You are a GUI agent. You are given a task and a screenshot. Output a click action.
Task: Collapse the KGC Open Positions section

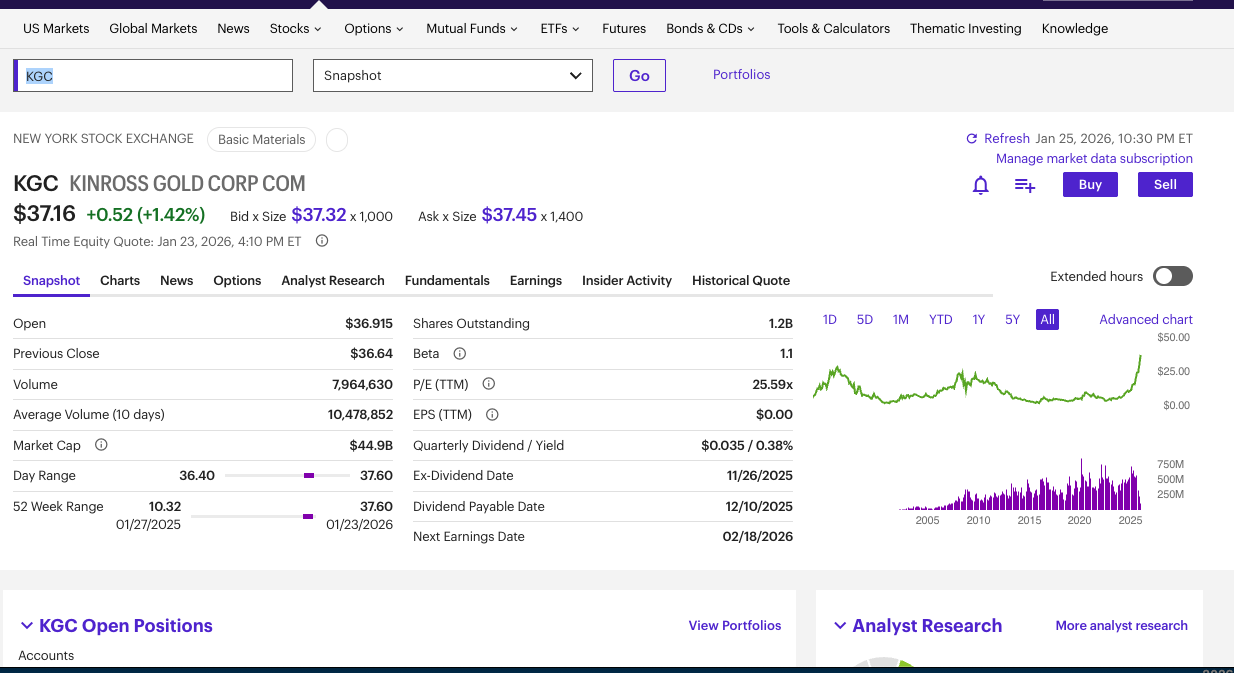[27, 626]
